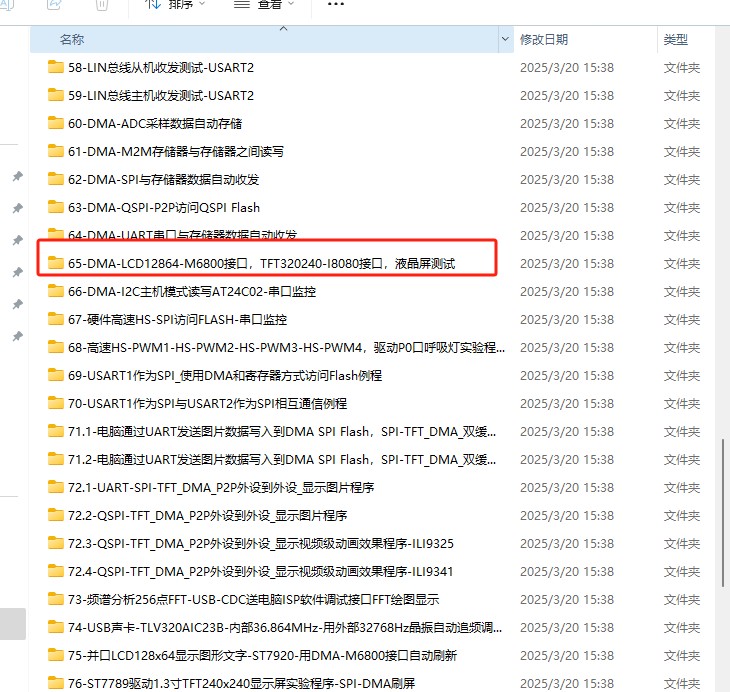Select folder name 67-硬件高速HS-SPI访问FLASH-串口监控
This screenshot has width=730, height=692.
coord(177,319)
